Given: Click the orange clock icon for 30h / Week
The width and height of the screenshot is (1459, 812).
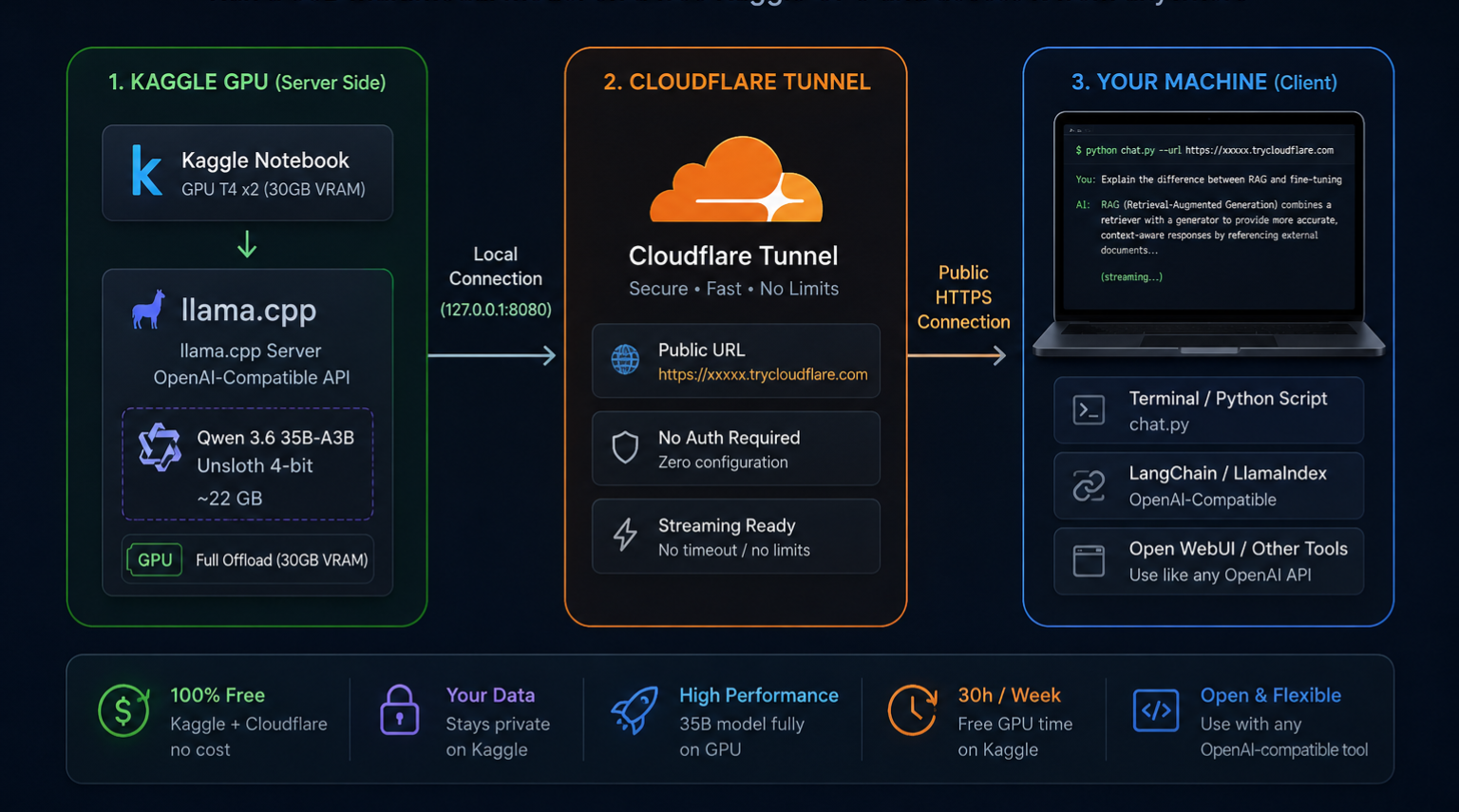Looking at the screenshot, I should pyautogui.click(x=912, y=710).
